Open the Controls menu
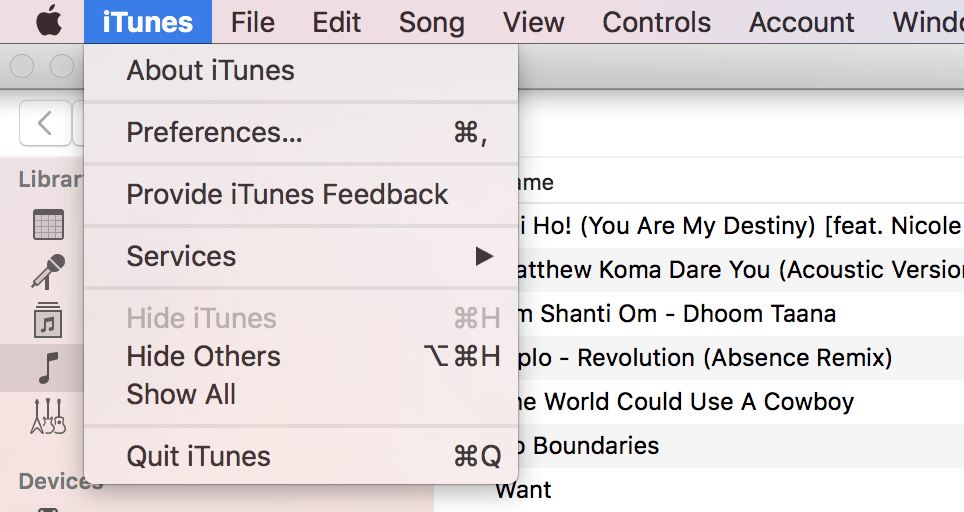Image resolution: width=964 pixels, height=512 pixels. click(656, 22)
